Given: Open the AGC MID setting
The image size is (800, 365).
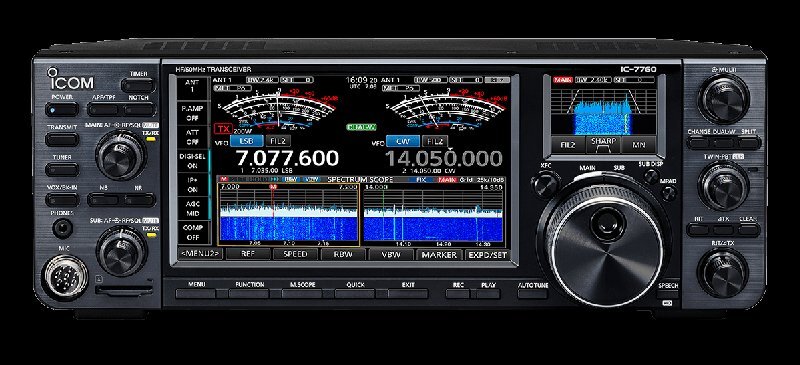Looking at the screenshot, I should (193, 208).
